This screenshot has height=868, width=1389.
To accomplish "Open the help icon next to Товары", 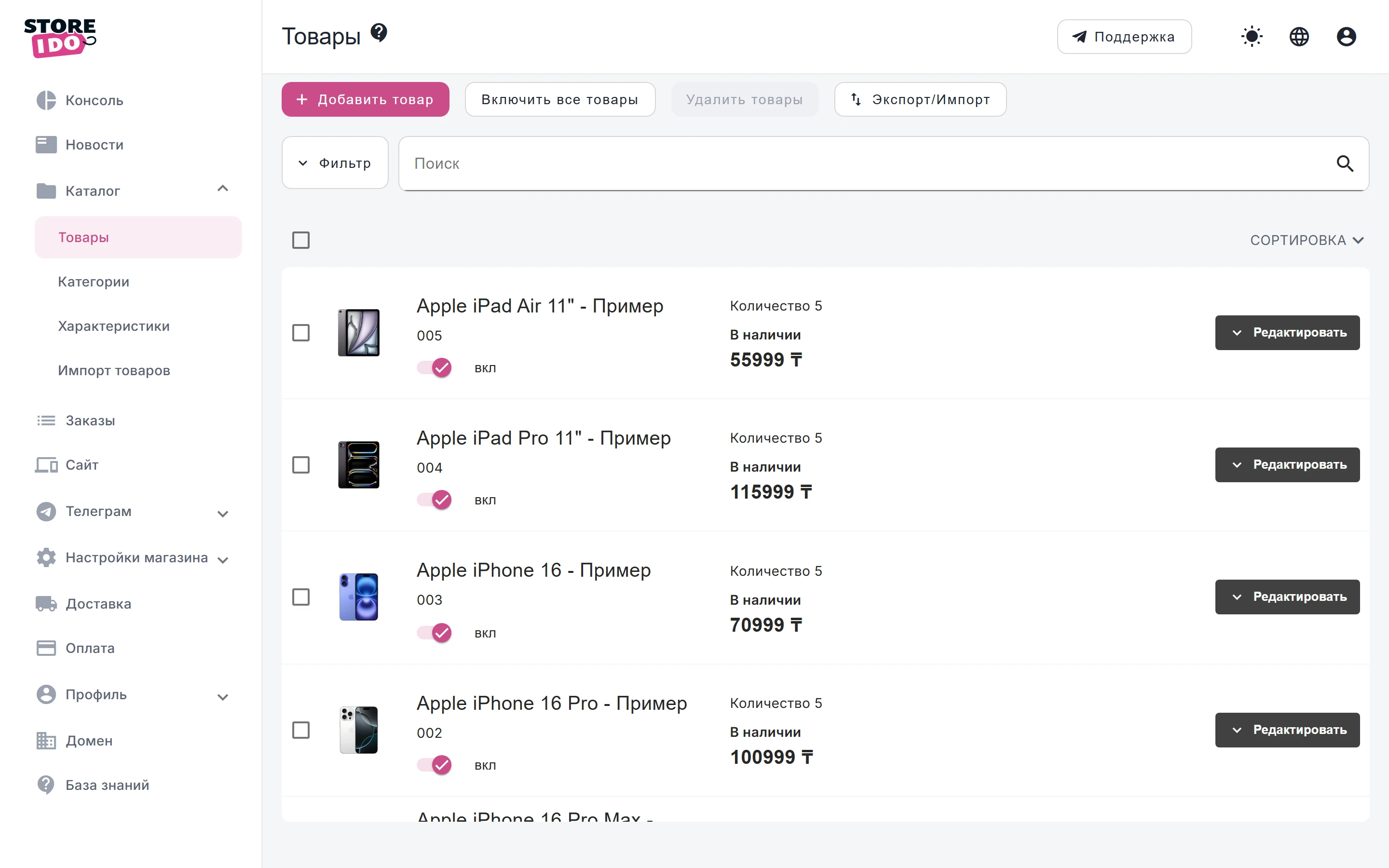I will tap(379, 33).
